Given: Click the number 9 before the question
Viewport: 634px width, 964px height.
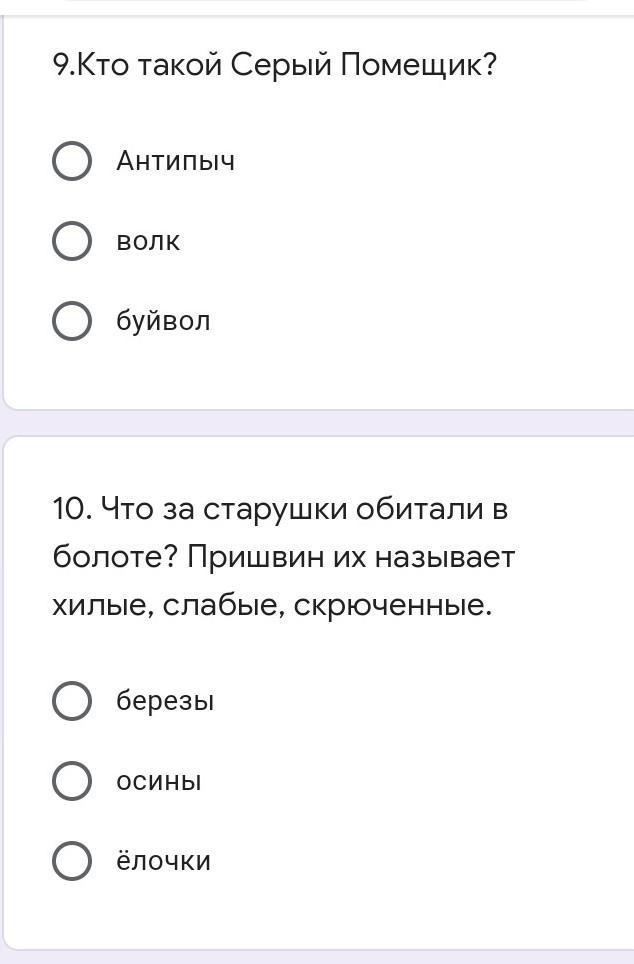Looking at the screenshot, I should [x=61, y=65].
